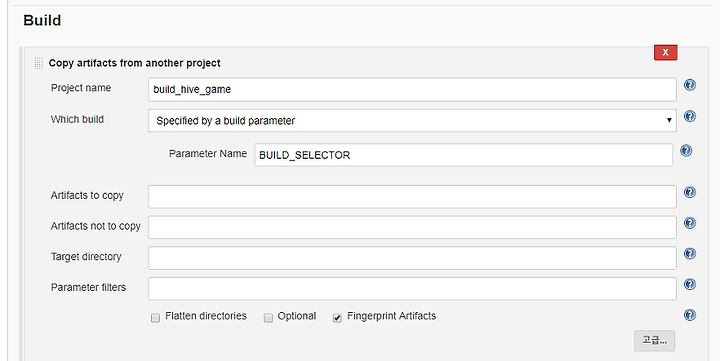Show help for Parameter filters
Screen dimensions: 720x361
coord(690,285)
